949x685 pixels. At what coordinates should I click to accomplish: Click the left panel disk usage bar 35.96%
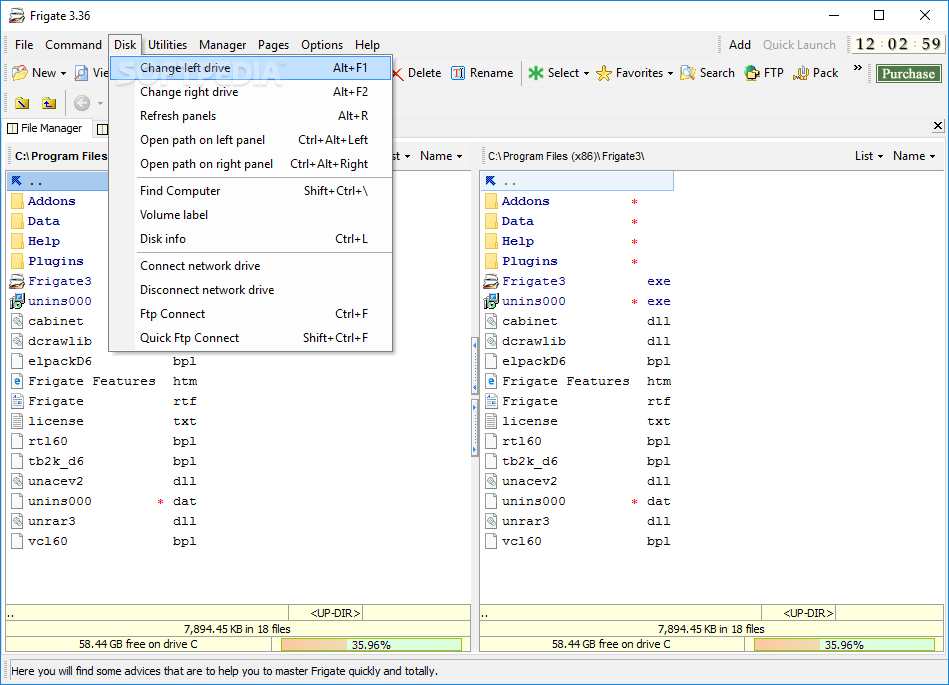[x=371, y=645]
